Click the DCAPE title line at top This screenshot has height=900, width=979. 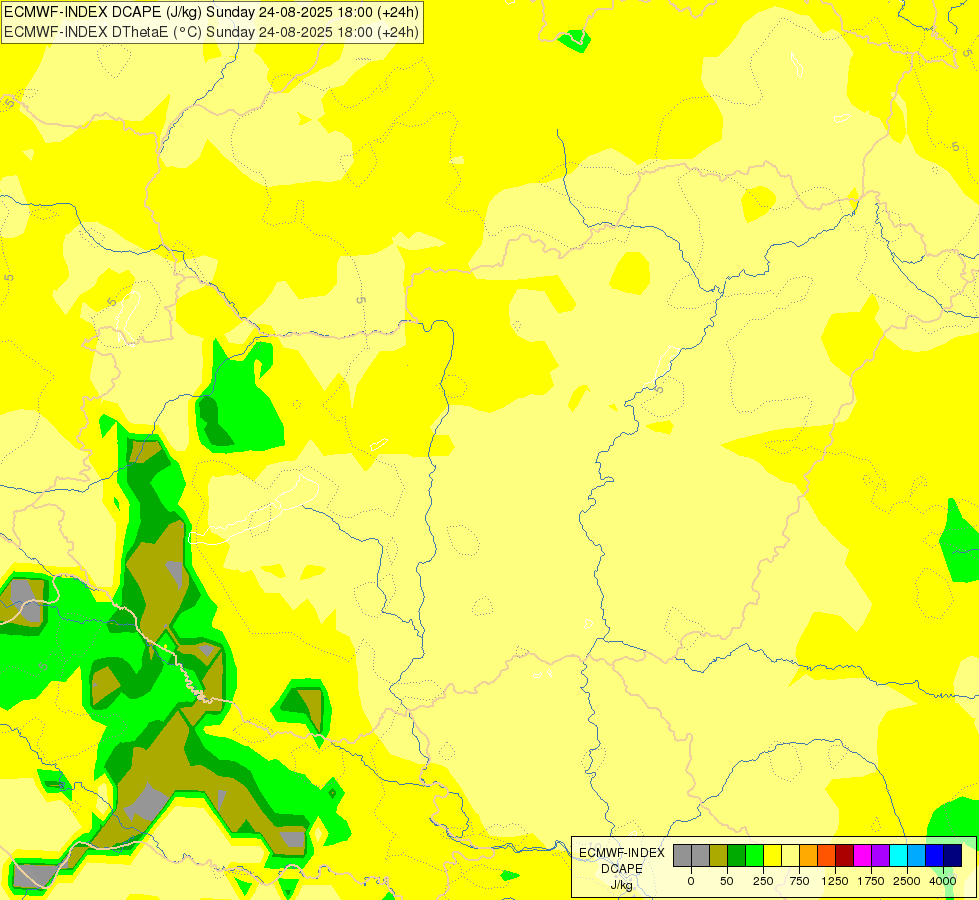coord(211,12)
